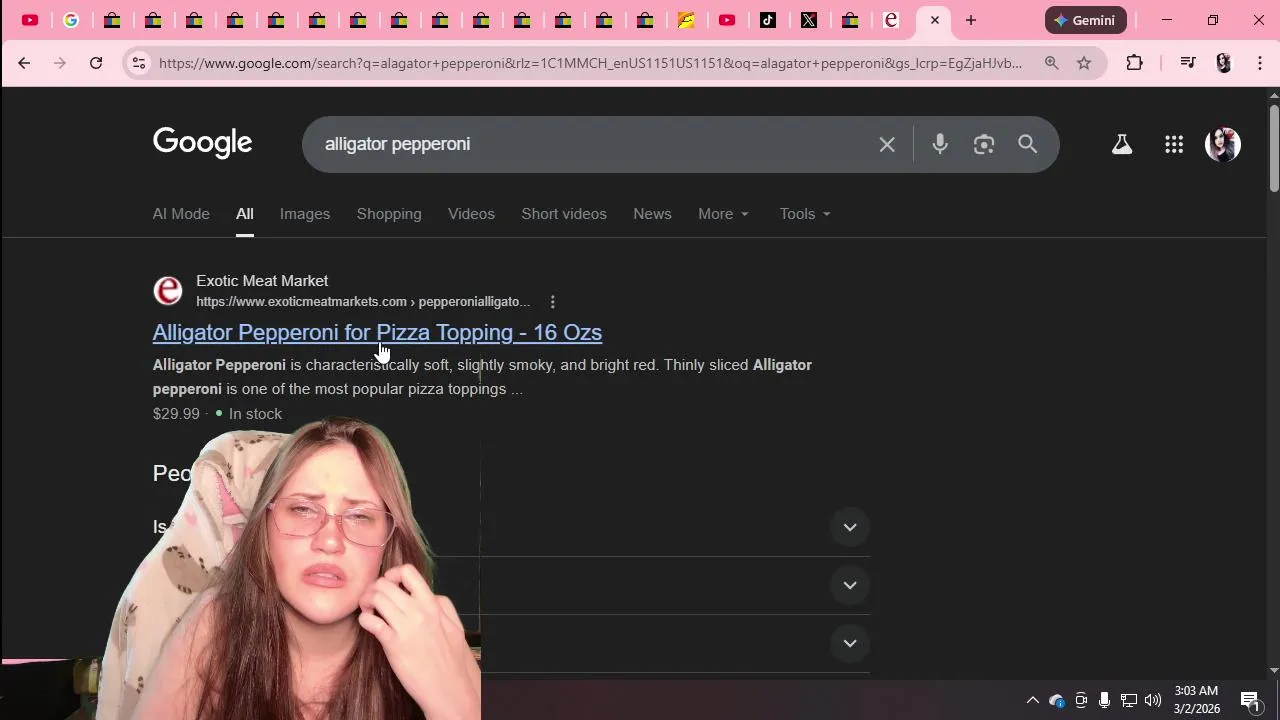
Task: Clear the search box with X
Action: tap(887, 144)
